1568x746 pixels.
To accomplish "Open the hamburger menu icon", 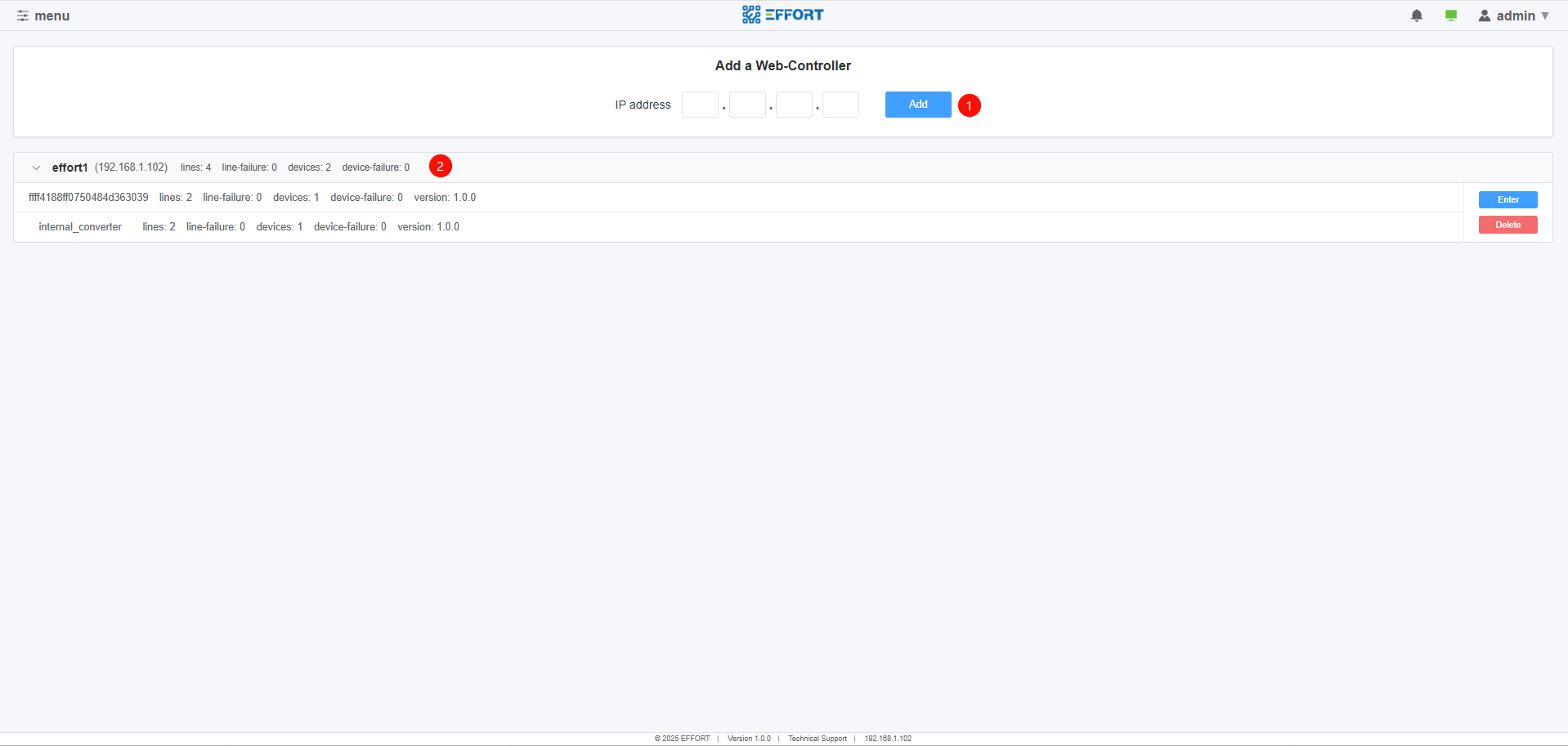I will (x=23, y=16).
